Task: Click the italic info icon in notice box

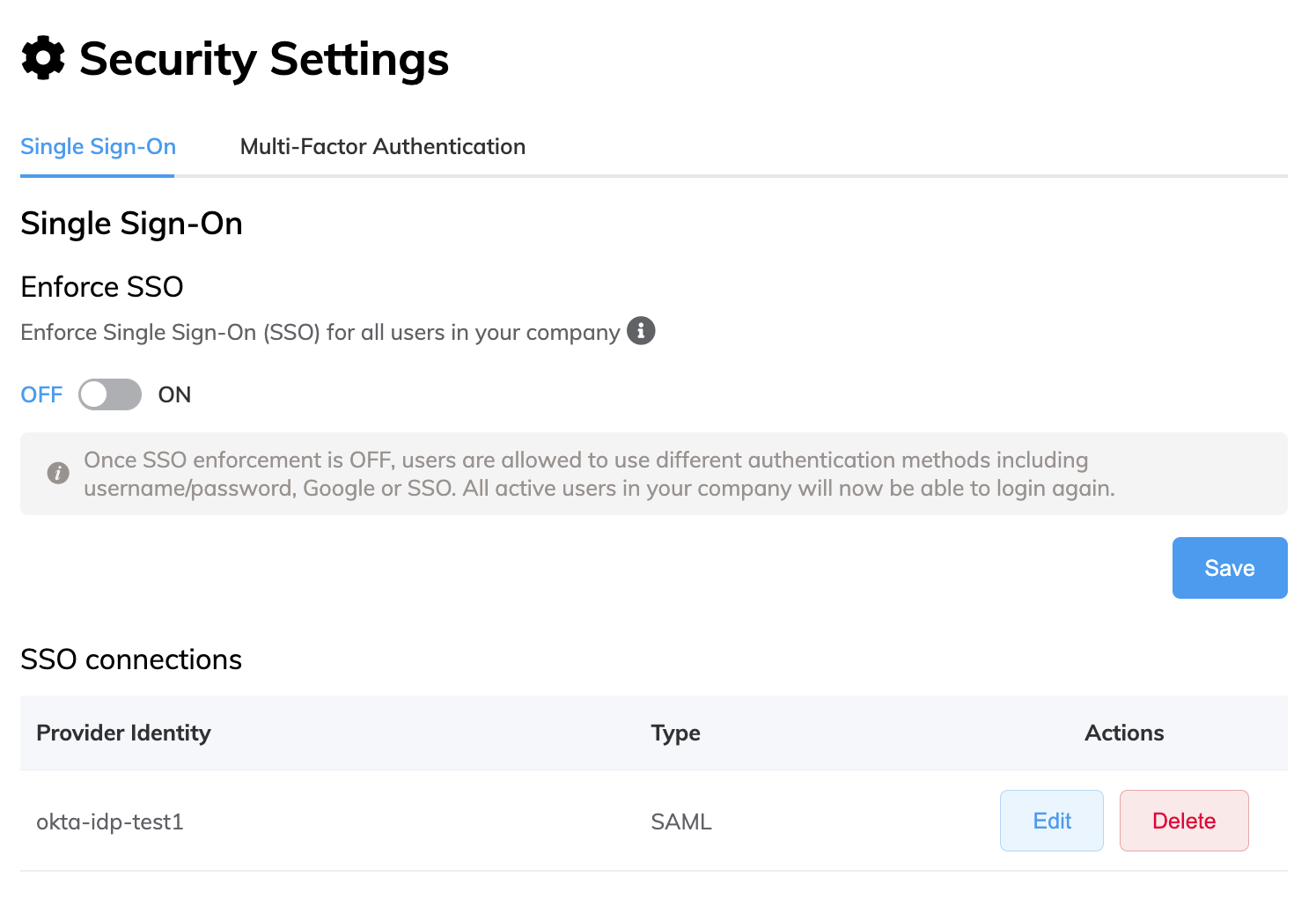Action: tap(58, 473)
